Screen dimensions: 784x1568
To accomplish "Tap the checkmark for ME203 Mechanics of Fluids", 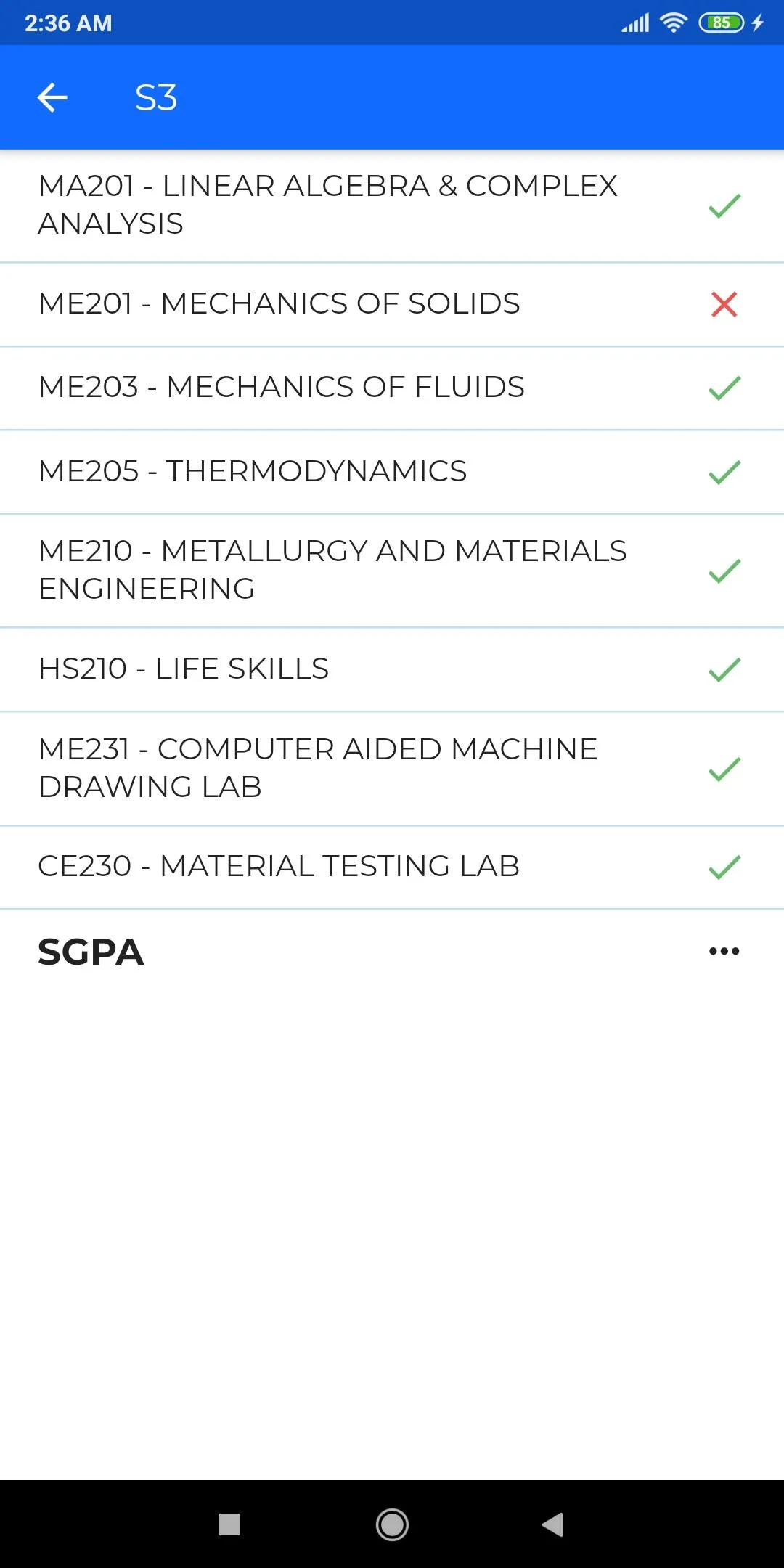I will [724, 388].
